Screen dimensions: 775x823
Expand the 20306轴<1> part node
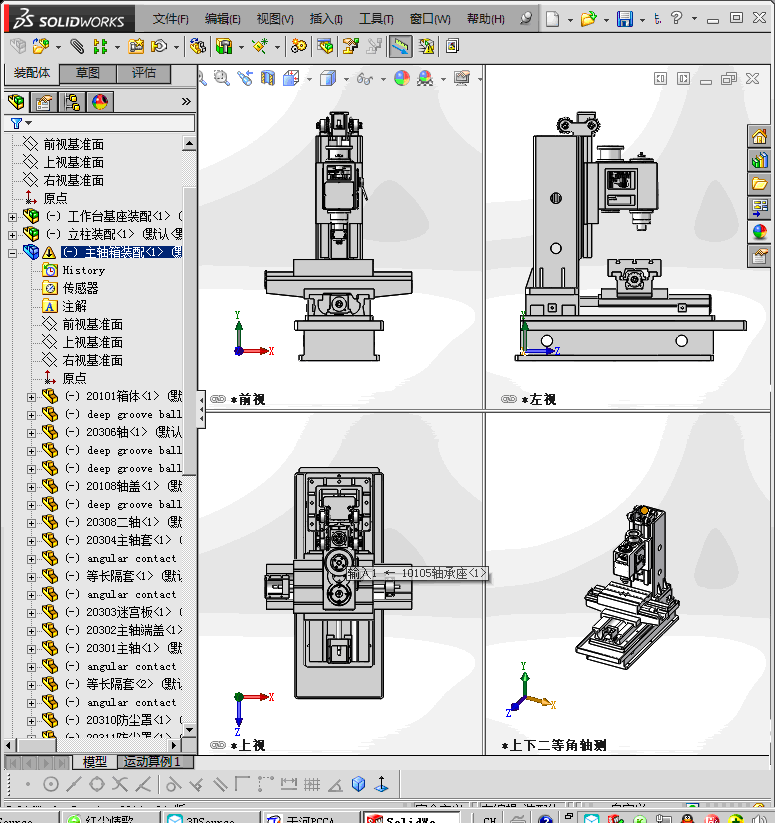pos(31,433)
